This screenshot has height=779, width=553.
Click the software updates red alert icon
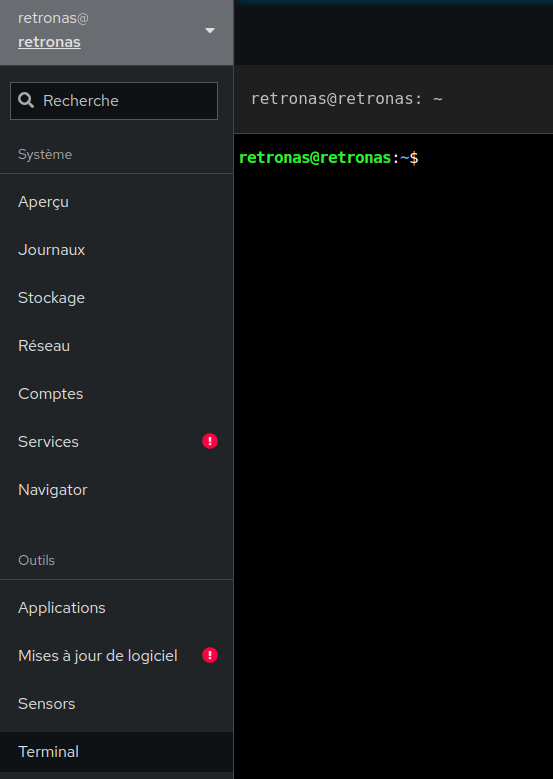tap(210, 655)
